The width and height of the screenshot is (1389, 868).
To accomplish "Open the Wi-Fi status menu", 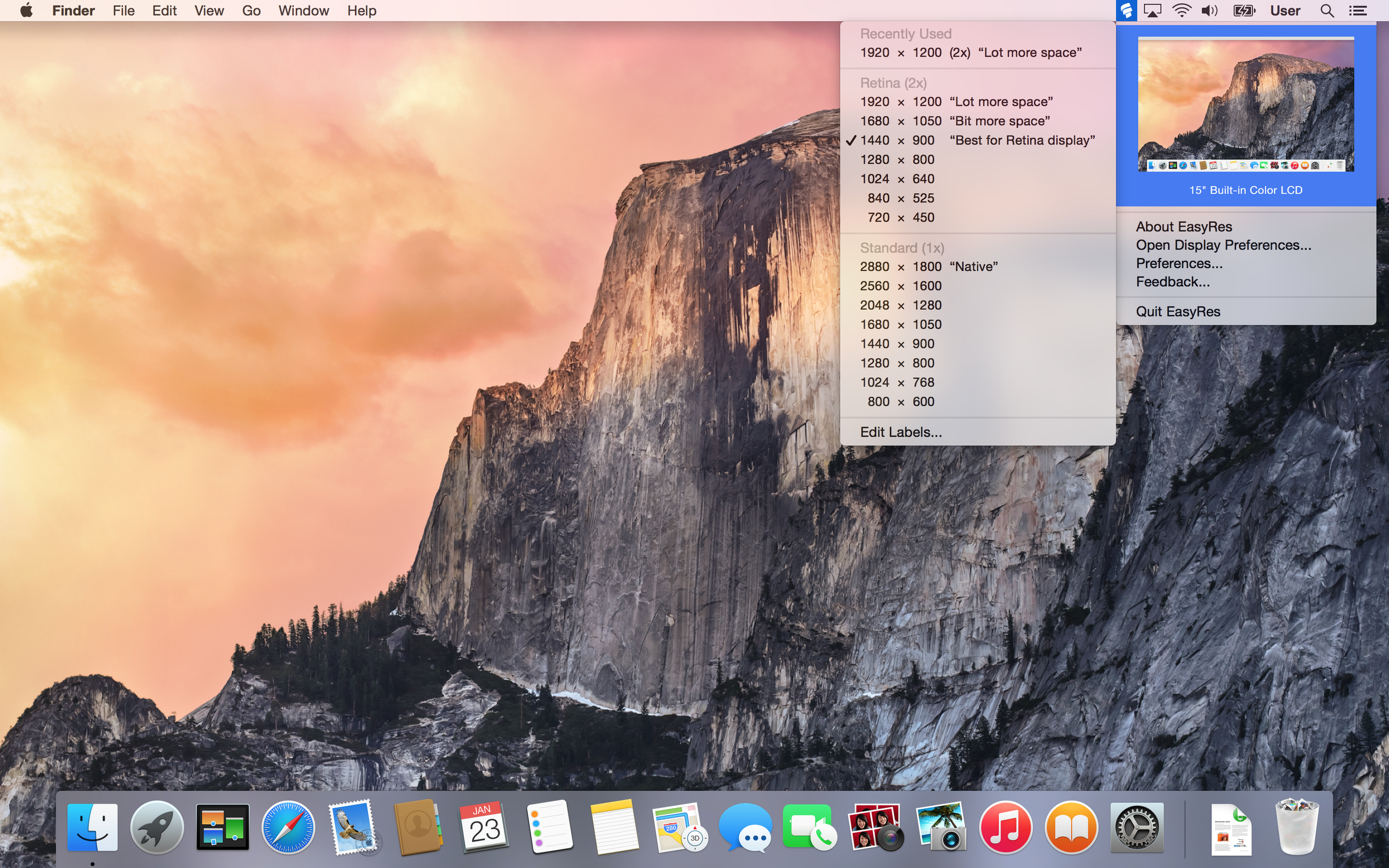I will (1181, 11).
